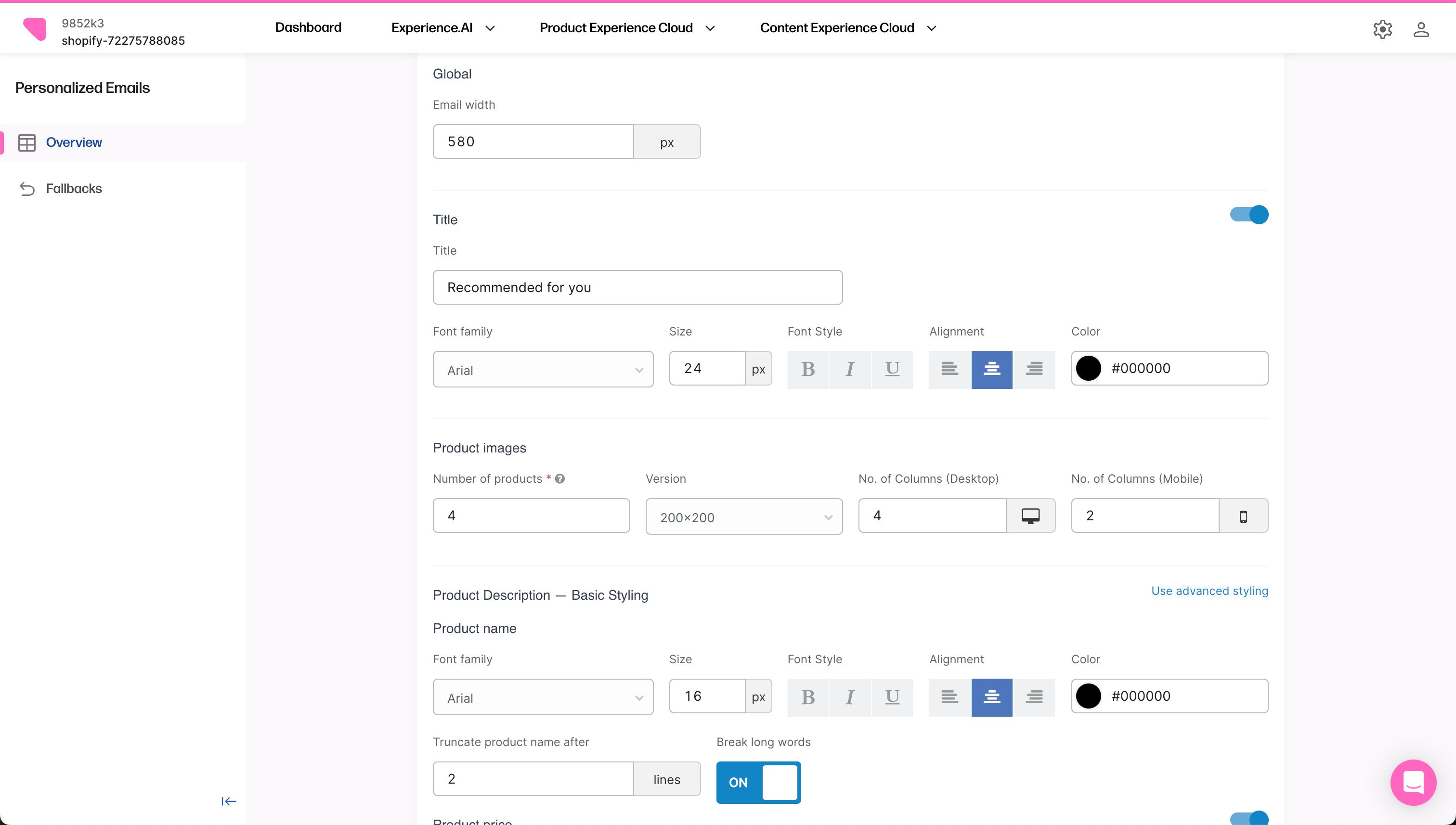Turn off Break long words switch
The width and height of the screenshot is (1456, 825).
(758, 782)
